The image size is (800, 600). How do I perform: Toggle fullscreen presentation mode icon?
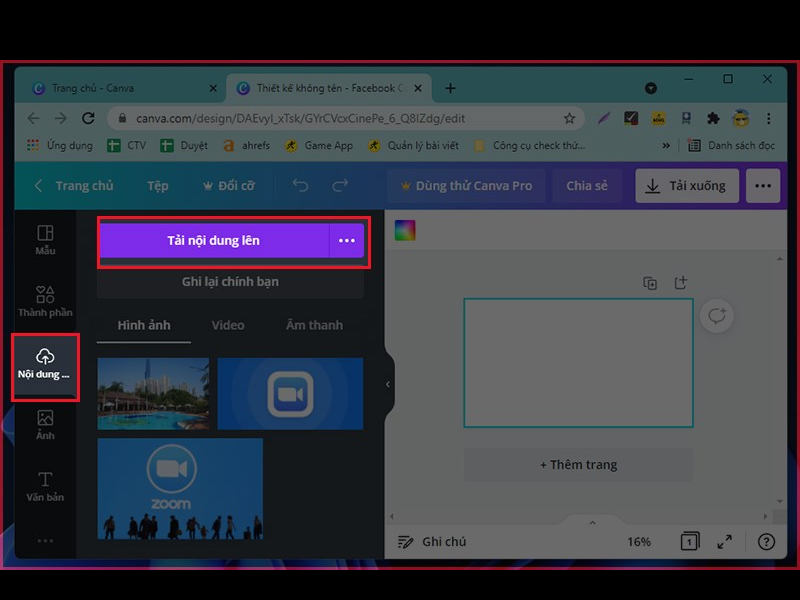click(x=725, y=542)
